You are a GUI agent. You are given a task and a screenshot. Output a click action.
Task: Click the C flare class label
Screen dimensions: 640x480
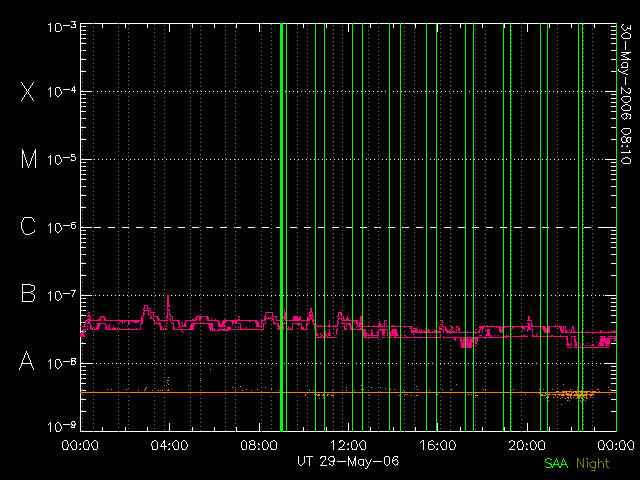(28, 226)
